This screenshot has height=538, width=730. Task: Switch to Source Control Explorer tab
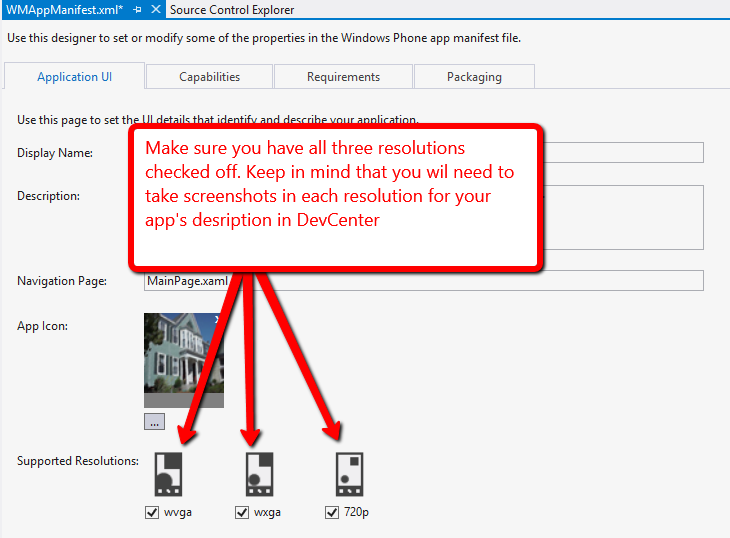click(232, 9)
